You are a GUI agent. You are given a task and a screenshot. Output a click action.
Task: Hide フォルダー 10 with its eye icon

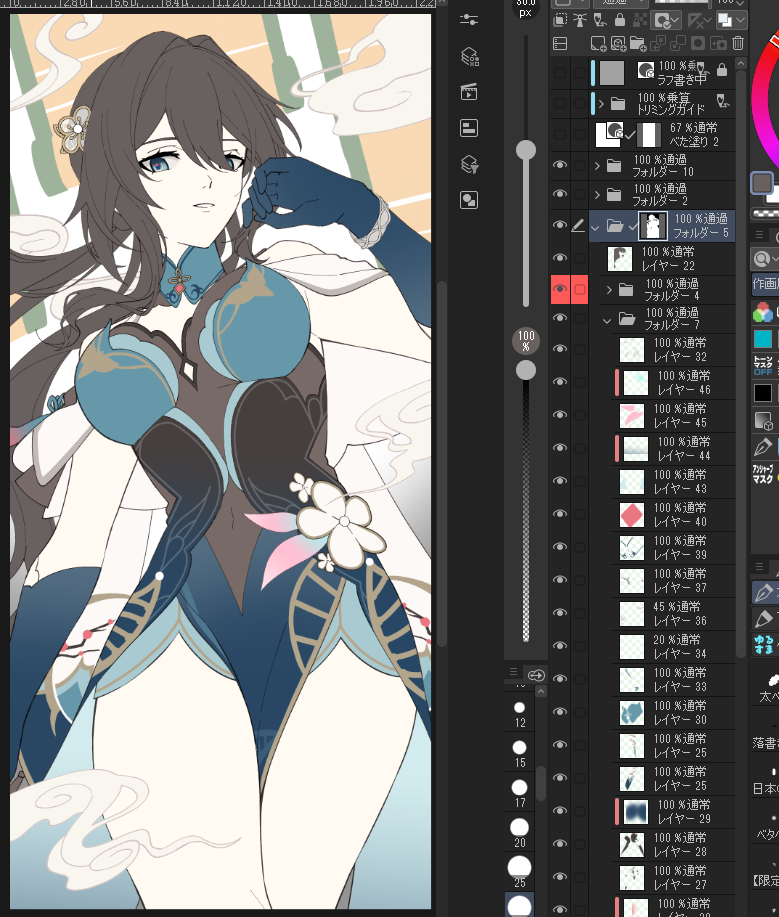pos(560,165)
